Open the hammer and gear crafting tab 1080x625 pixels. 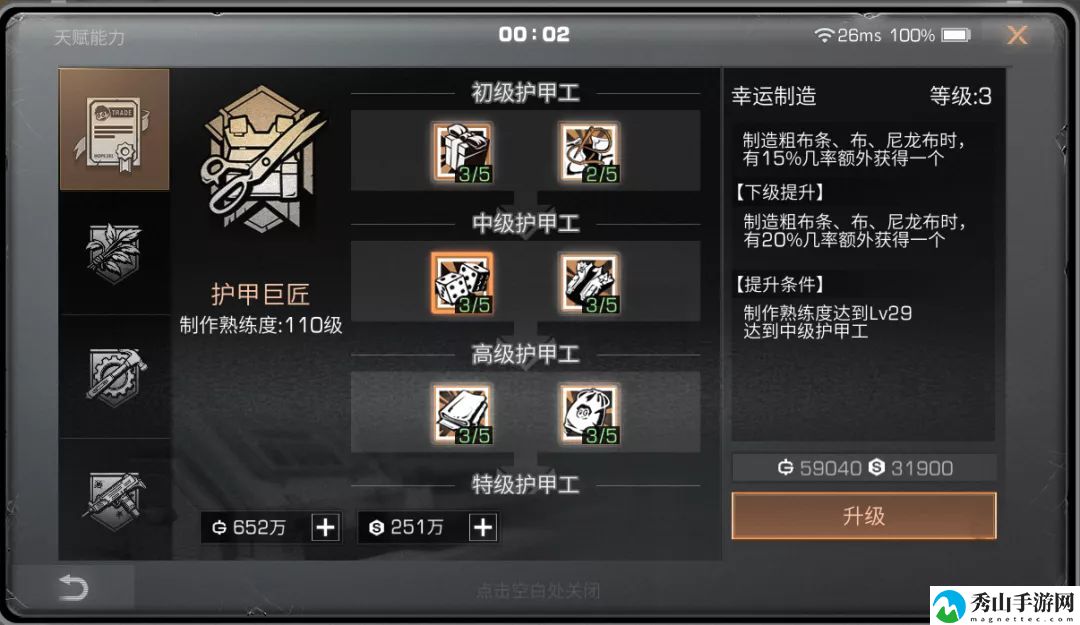114,376
